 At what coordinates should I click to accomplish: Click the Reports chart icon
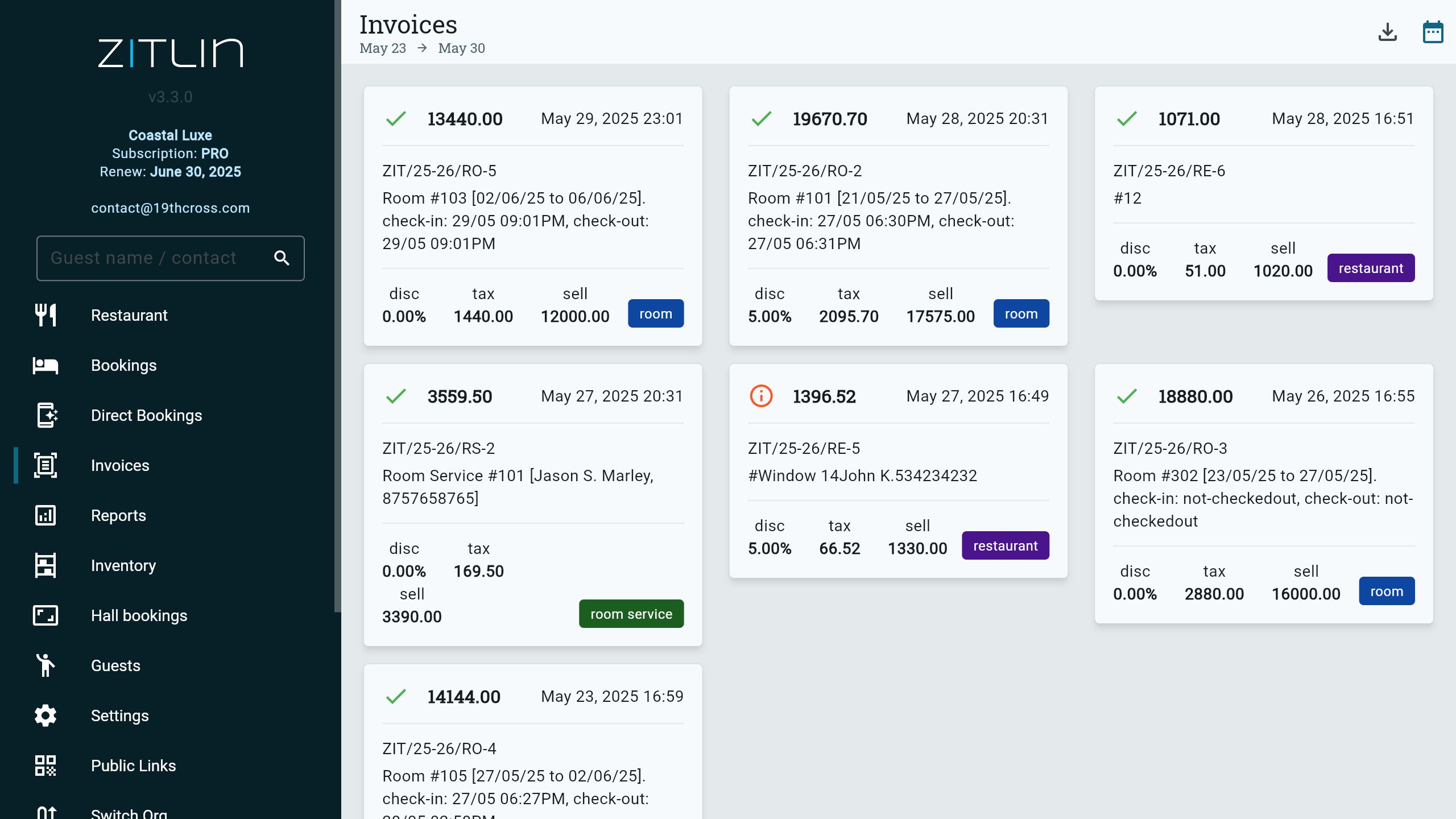point(45,515)
